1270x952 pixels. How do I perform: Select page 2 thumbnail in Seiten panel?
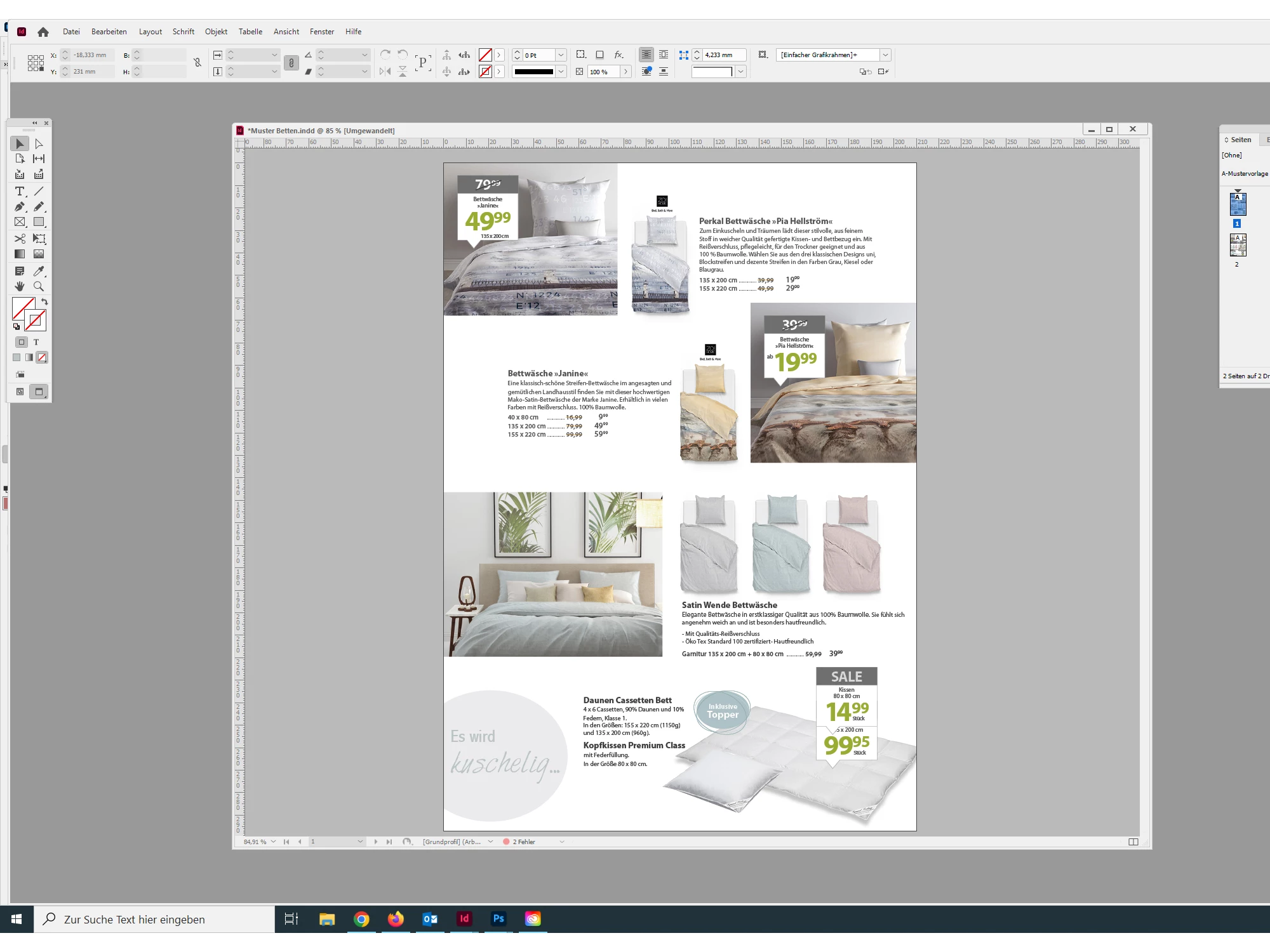point(1238,245)
